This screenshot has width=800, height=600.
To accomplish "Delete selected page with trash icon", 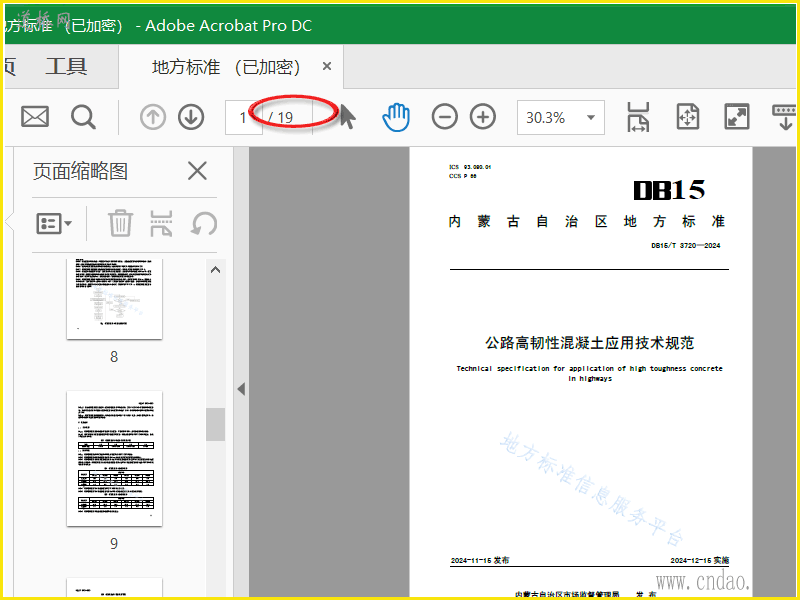I will 120,223.
